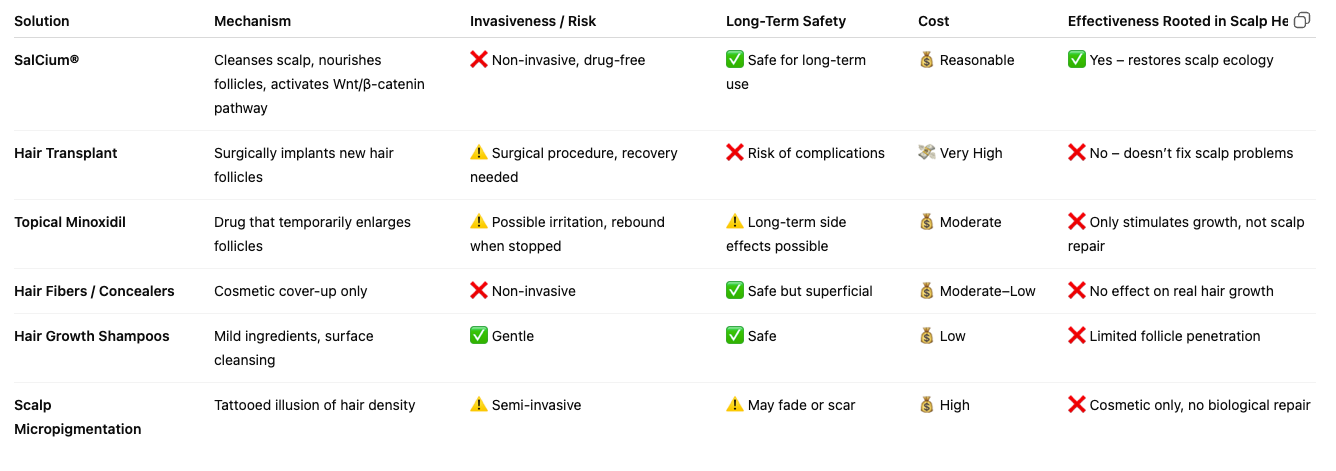Click the copy table icon at top right

click(x=1302, y=20)
